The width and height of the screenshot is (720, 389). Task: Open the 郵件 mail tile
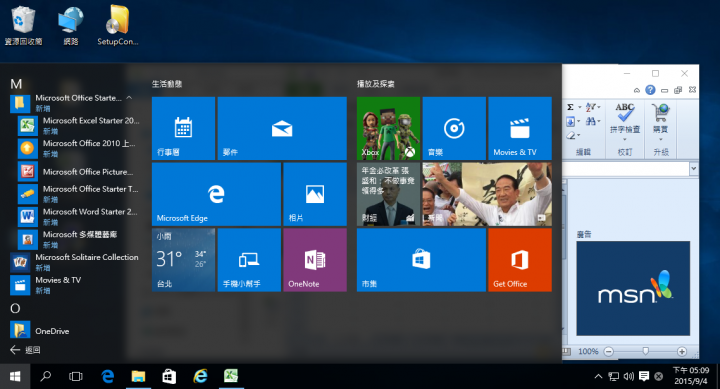(282, 128)
